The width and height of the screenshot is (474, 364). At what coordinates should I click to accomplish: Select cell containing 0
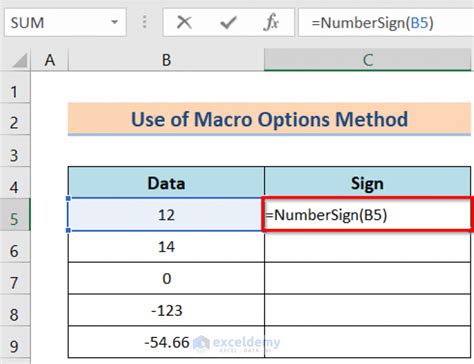166,278
